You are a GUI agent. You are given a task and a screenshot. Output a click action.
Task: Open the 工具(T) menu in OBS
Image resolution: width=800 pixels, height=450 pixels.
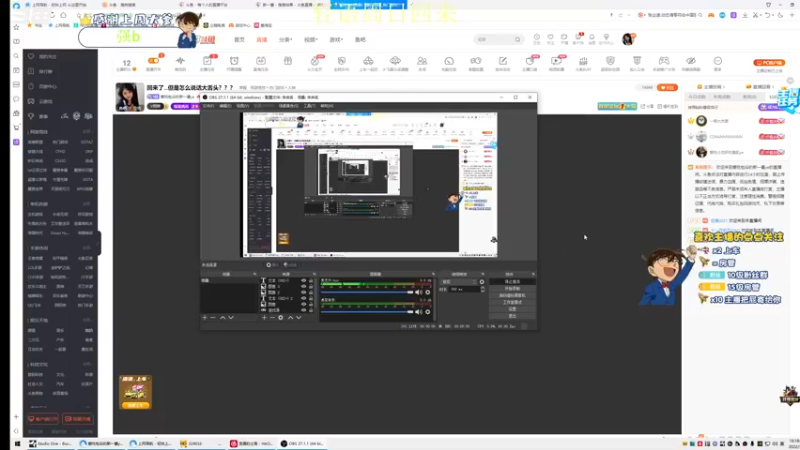pos(309,106)
